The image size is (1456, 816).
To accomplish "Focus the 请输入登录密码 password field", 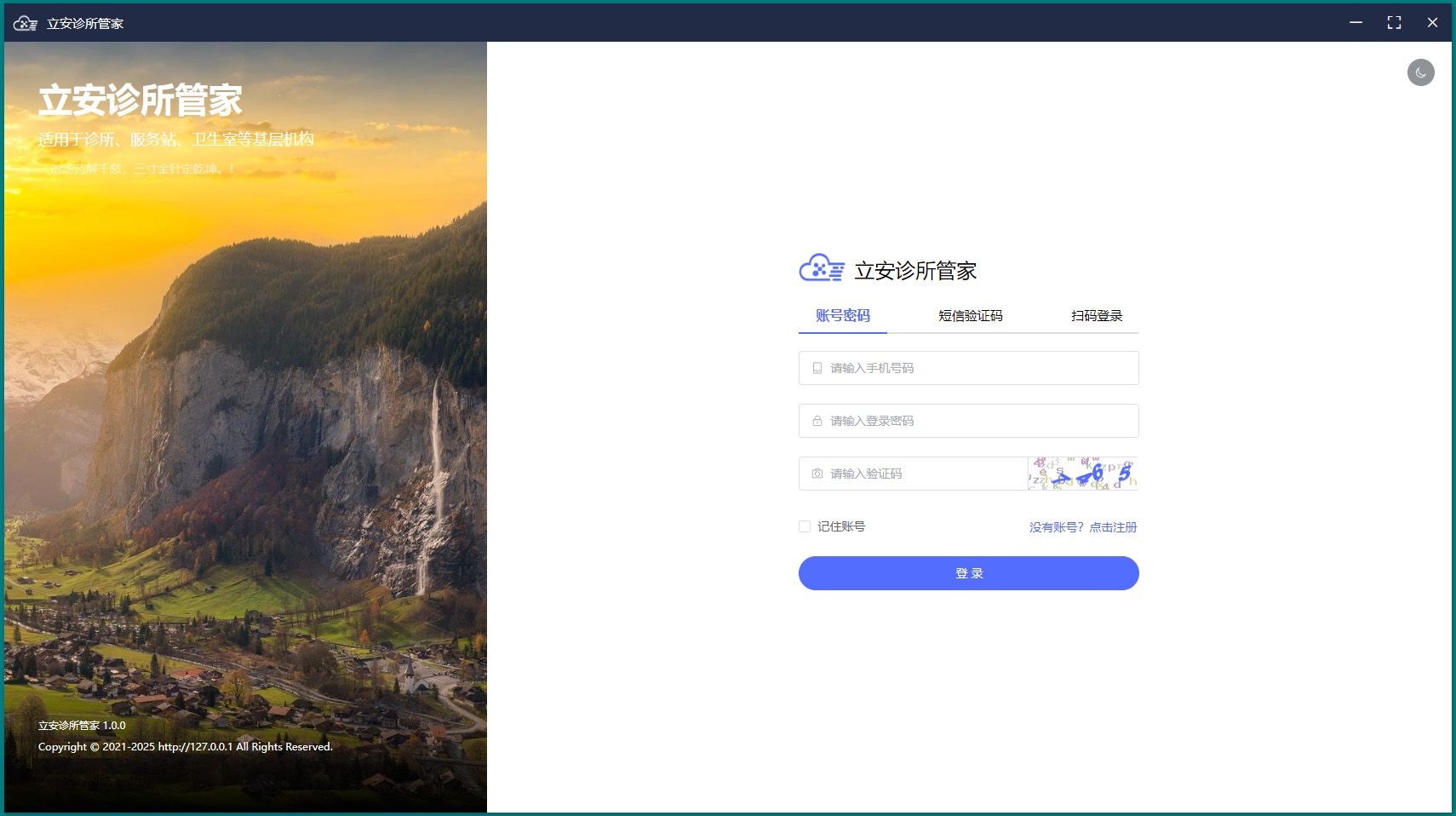I will point(968,421).
